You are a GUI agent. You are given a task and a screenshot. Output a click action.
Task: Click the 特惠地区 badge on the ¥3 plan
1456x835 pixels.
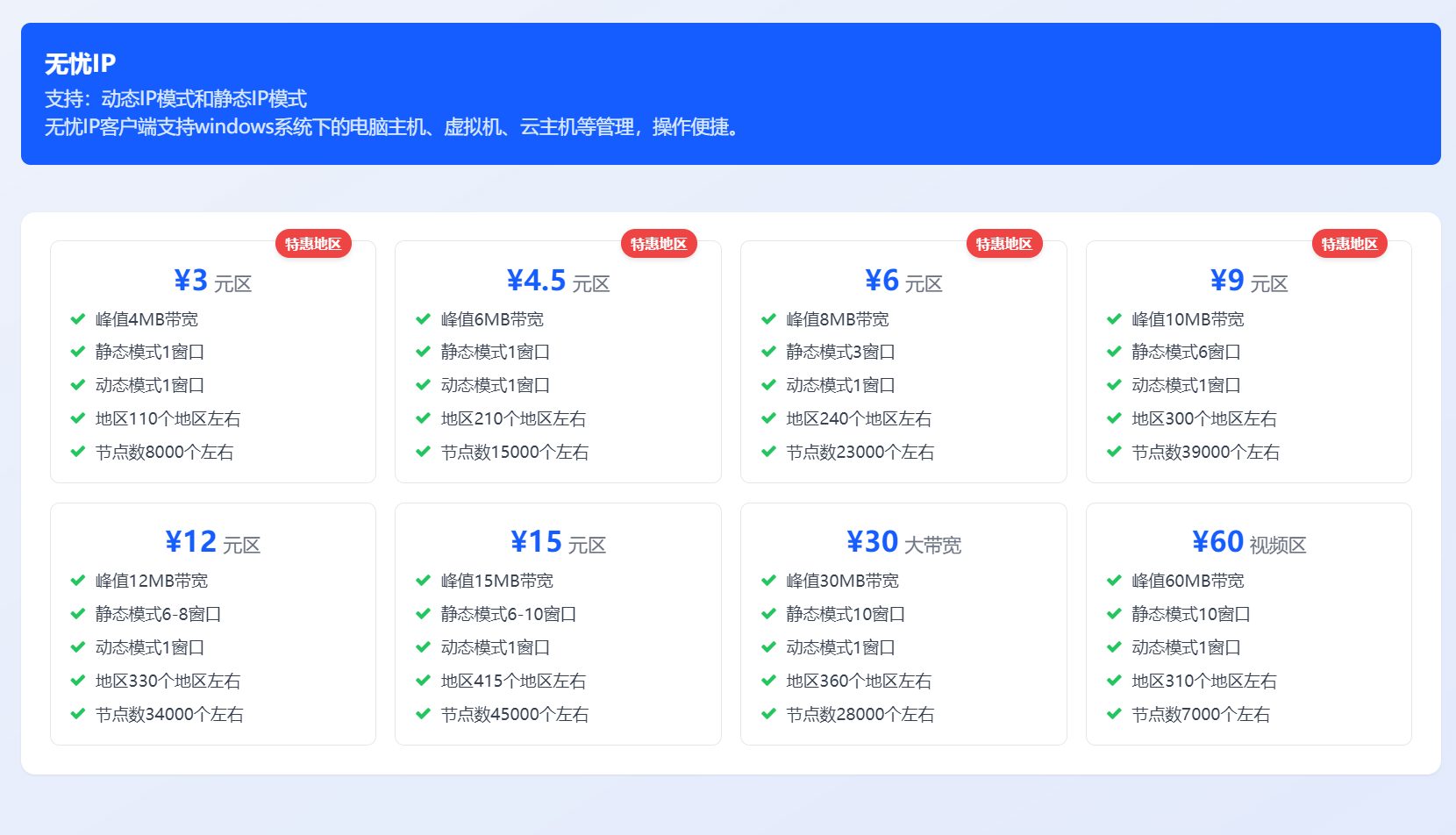[313, 244]
